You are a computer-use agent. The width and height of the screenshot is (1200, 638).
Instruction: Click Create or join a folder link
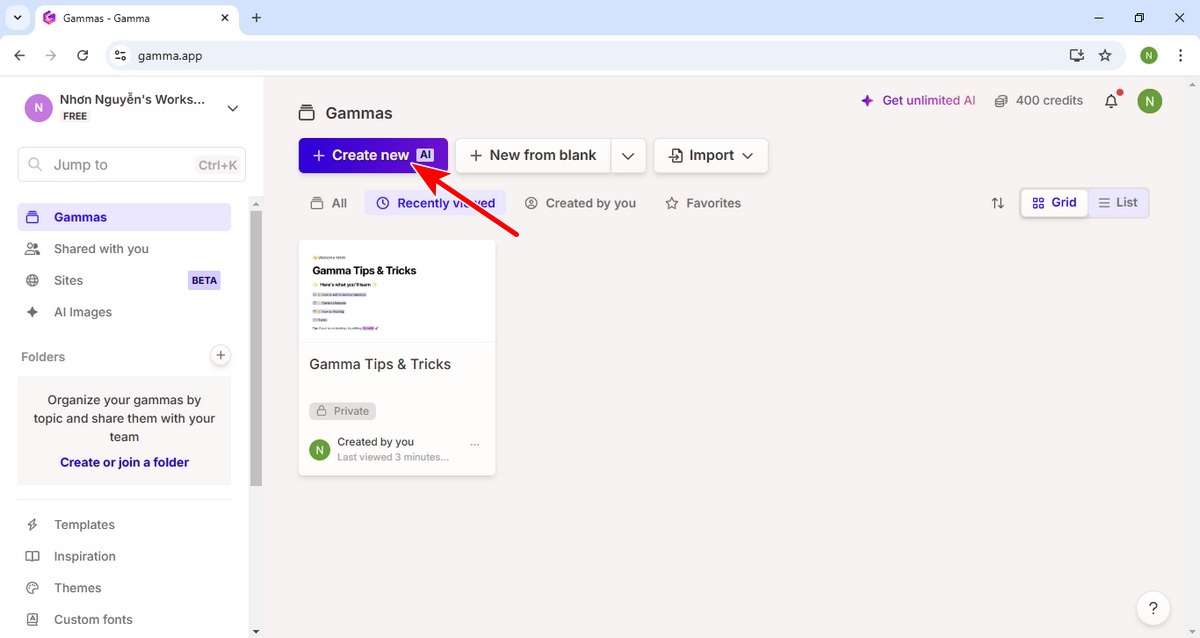pyautogui.click(x=124, y=462)
